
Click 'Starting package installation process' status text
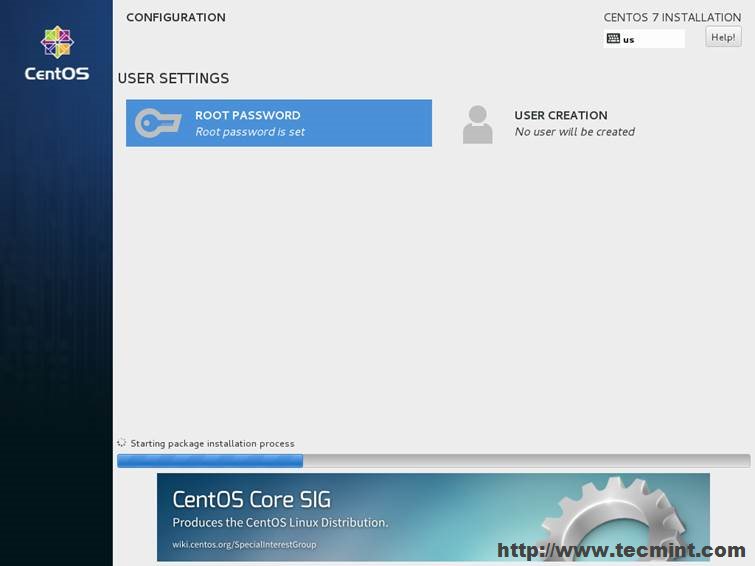coord(212,444)
